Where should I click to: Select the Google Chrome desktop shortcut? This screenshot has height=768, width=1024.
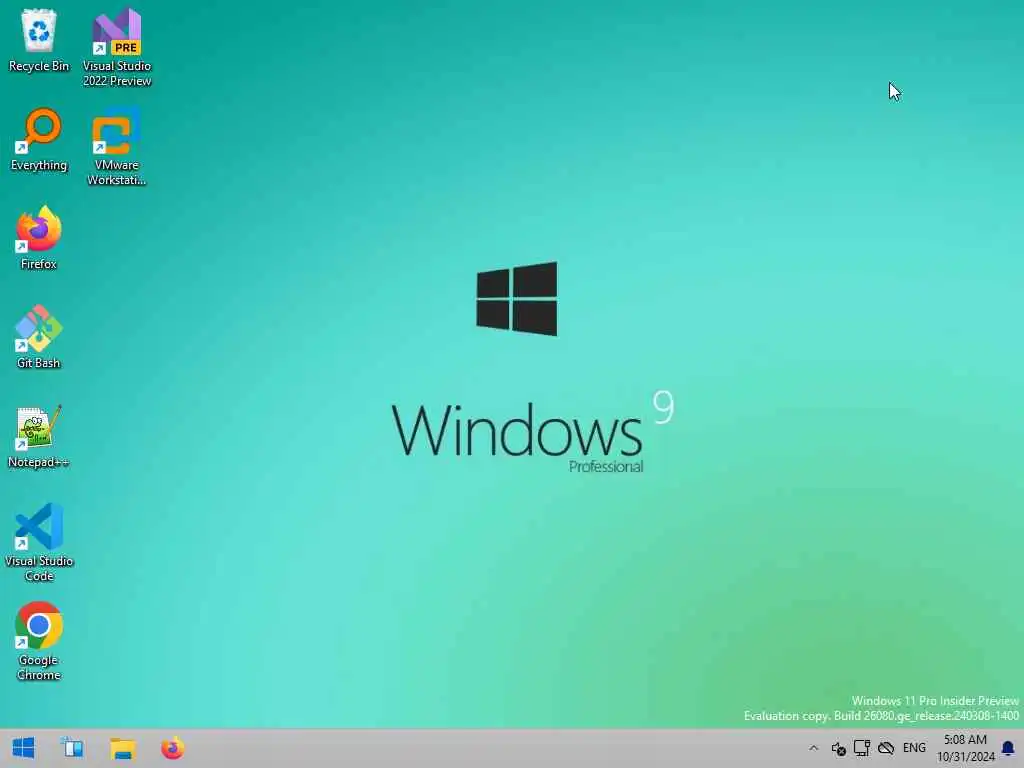pos(39,641)
